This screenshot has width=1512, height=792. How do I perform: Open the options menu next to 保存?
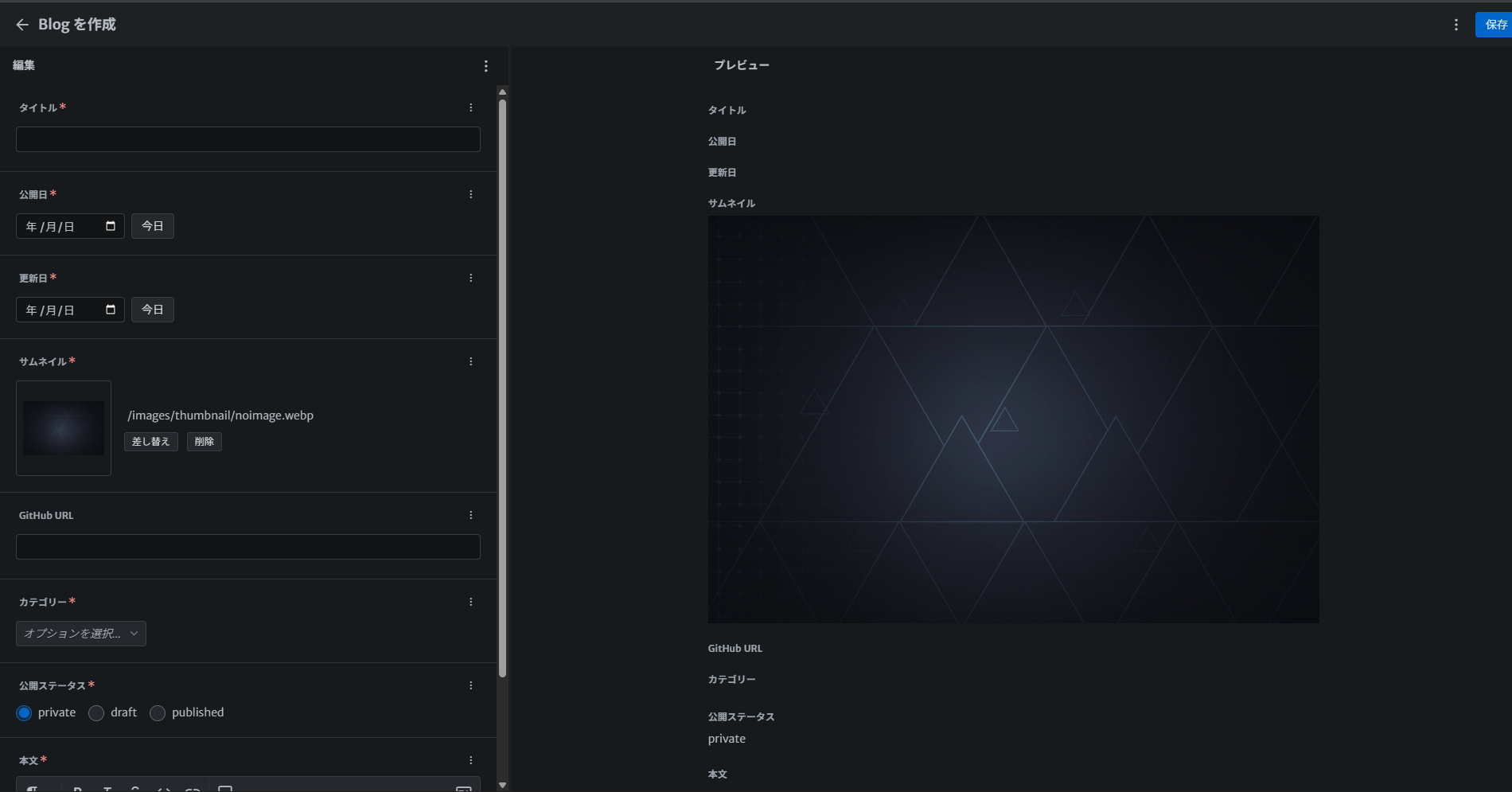point(1455,25)
